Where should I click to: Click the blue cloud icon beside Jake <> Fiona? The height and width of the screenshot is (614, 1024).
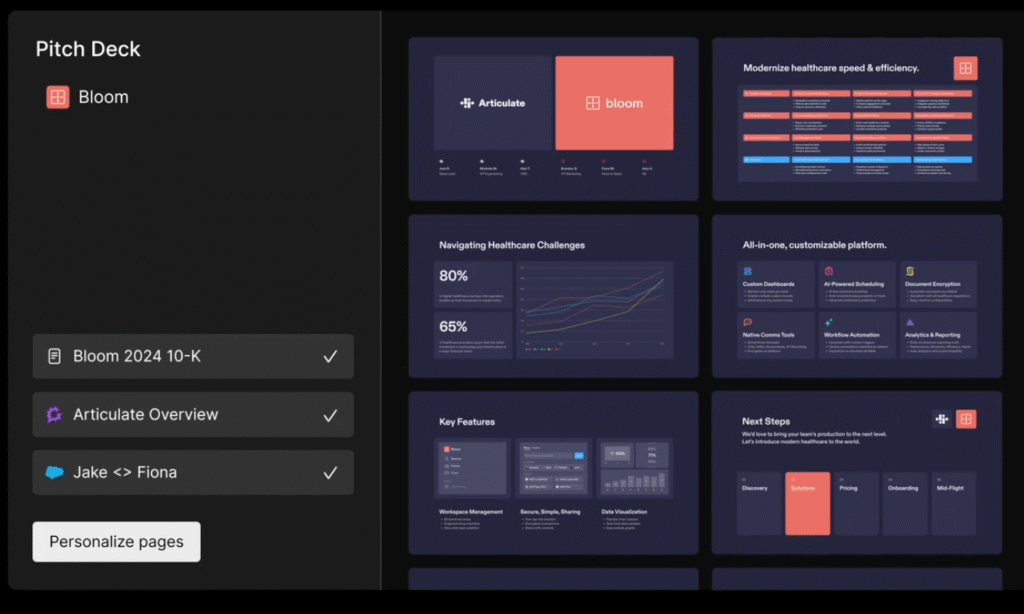[x=54, y=472]
